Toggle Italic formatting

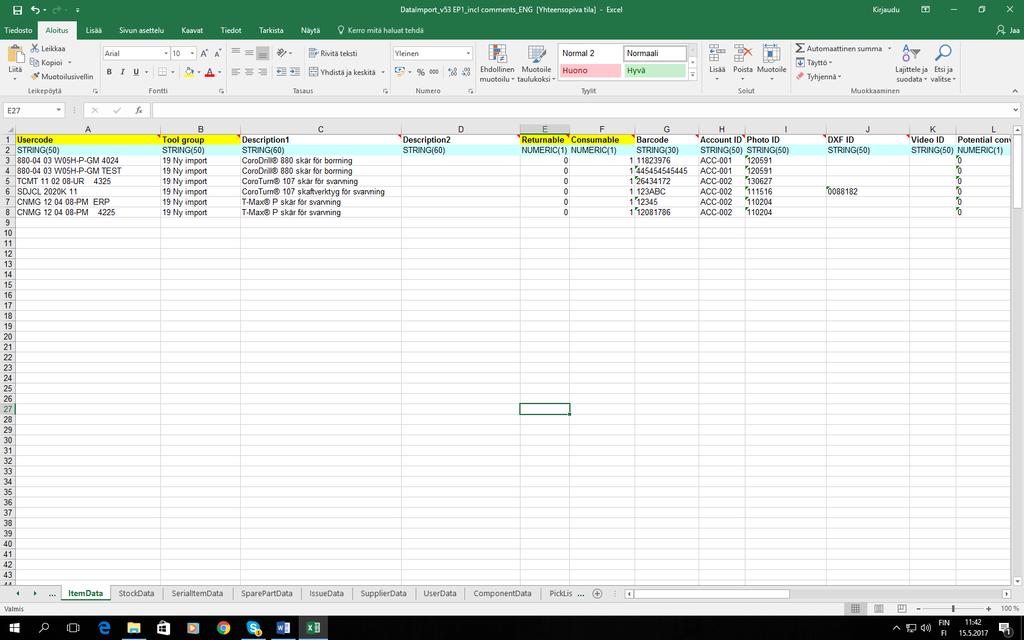click(122, 72)
